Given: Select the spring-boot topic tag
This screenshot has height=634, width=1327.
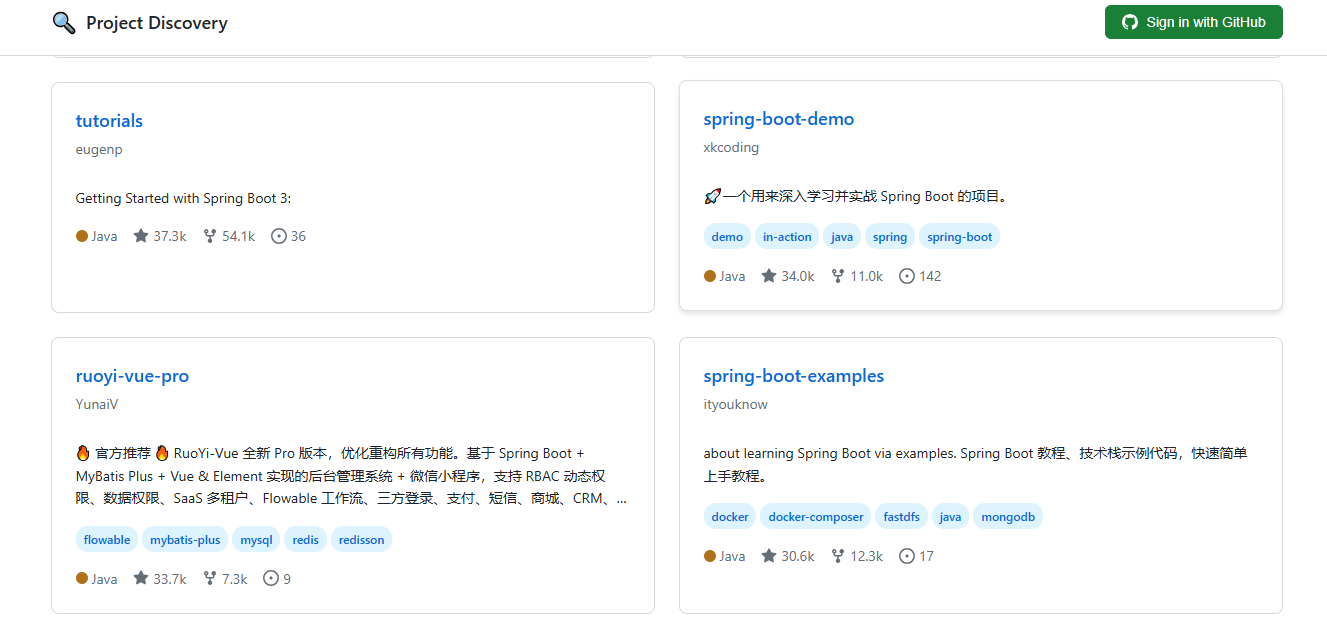Looking at the screenshot, I should click(x=960, y=237).
